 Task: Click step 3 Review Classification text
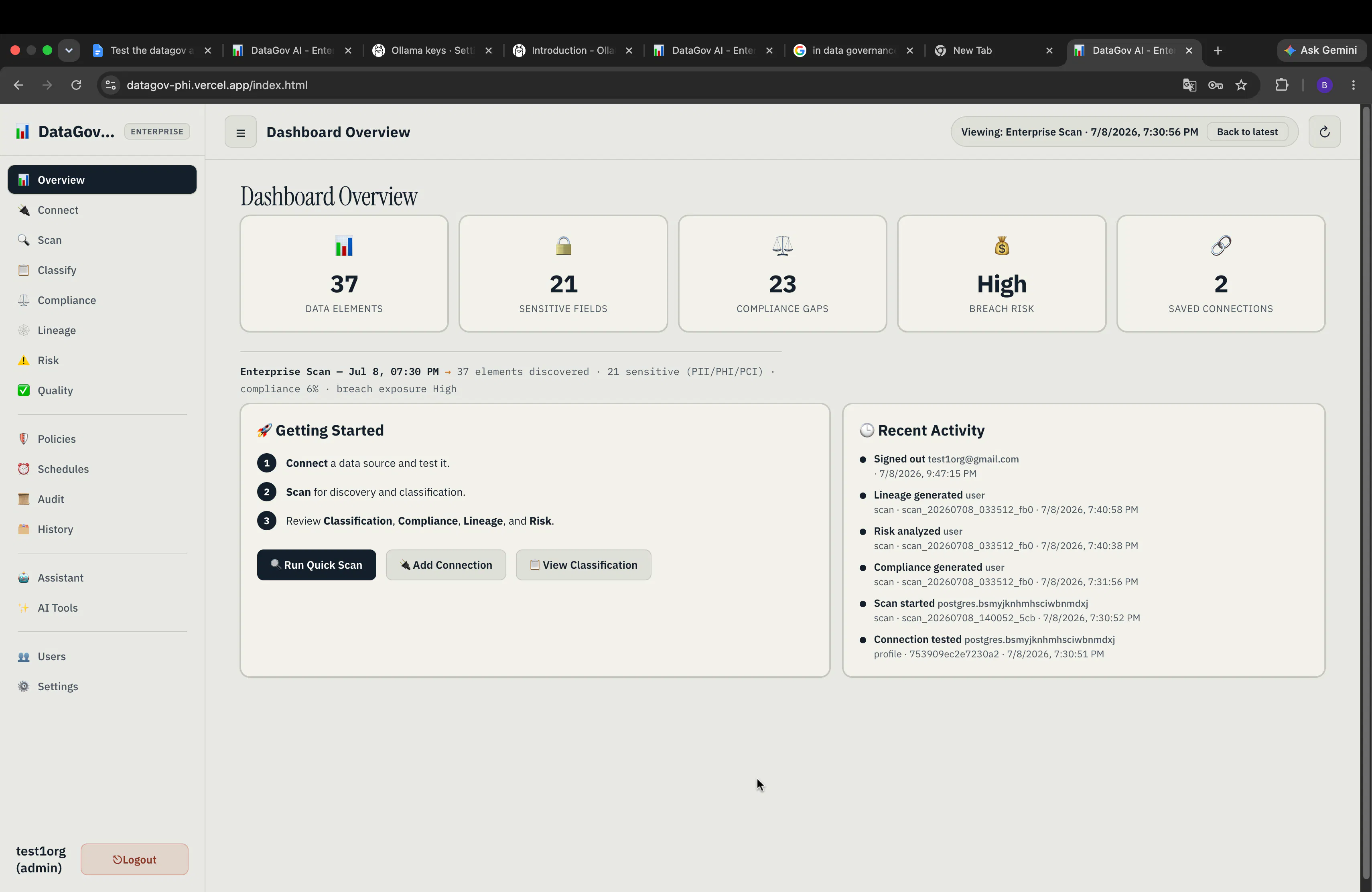pos(420,520)
